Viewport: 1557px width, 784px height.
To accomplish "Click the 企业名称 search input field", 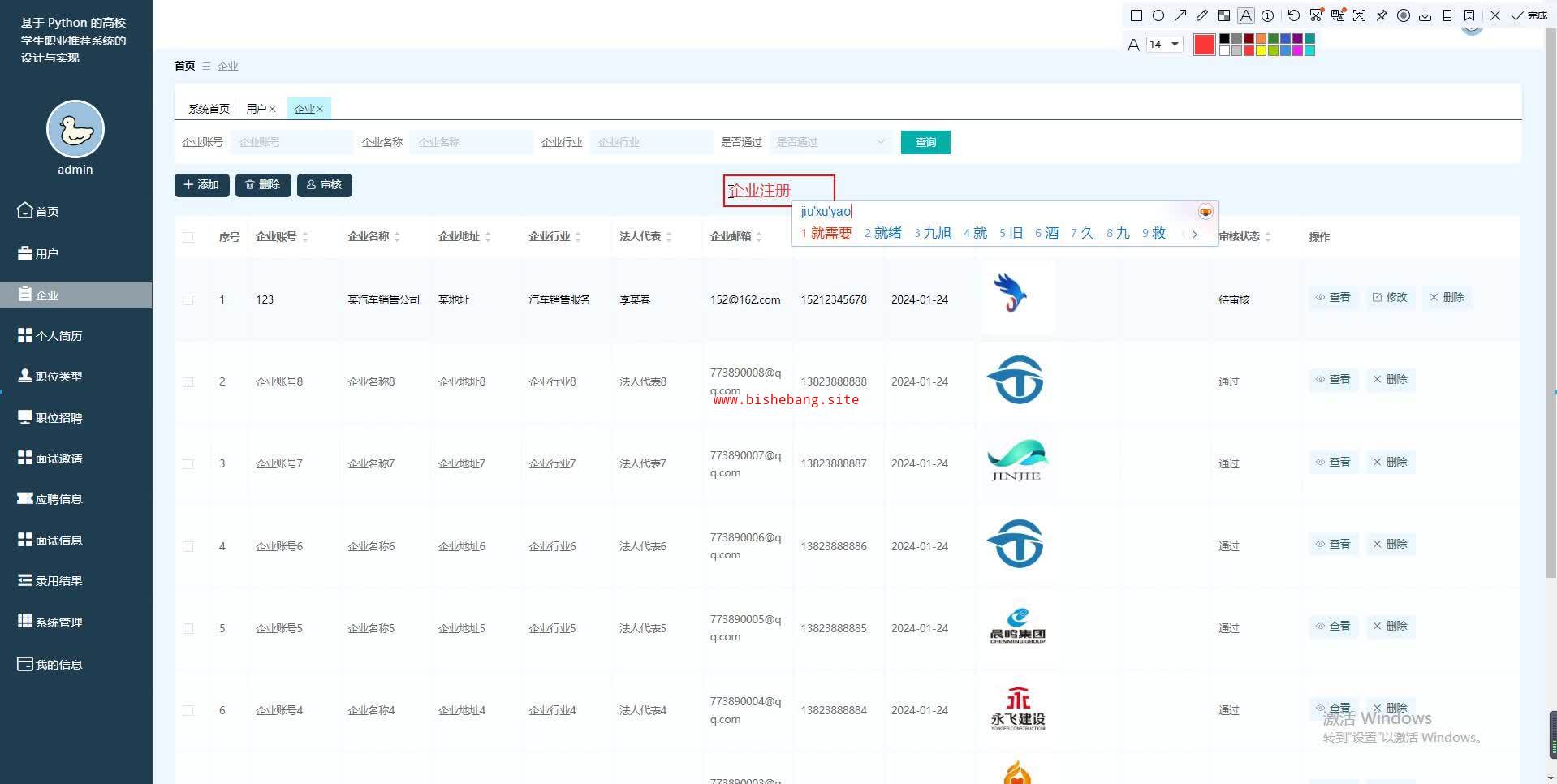I will click(x=471, y=142).
